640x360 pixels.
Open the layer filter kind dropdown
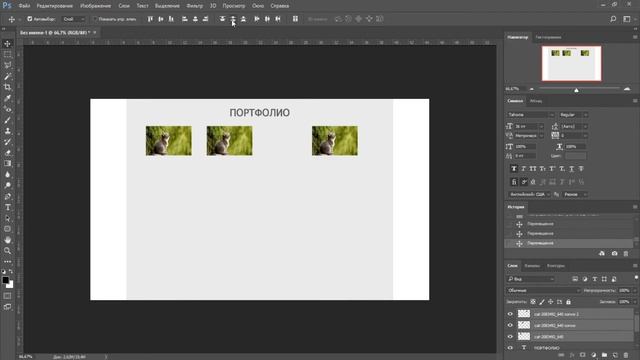(x=531, y=279)
